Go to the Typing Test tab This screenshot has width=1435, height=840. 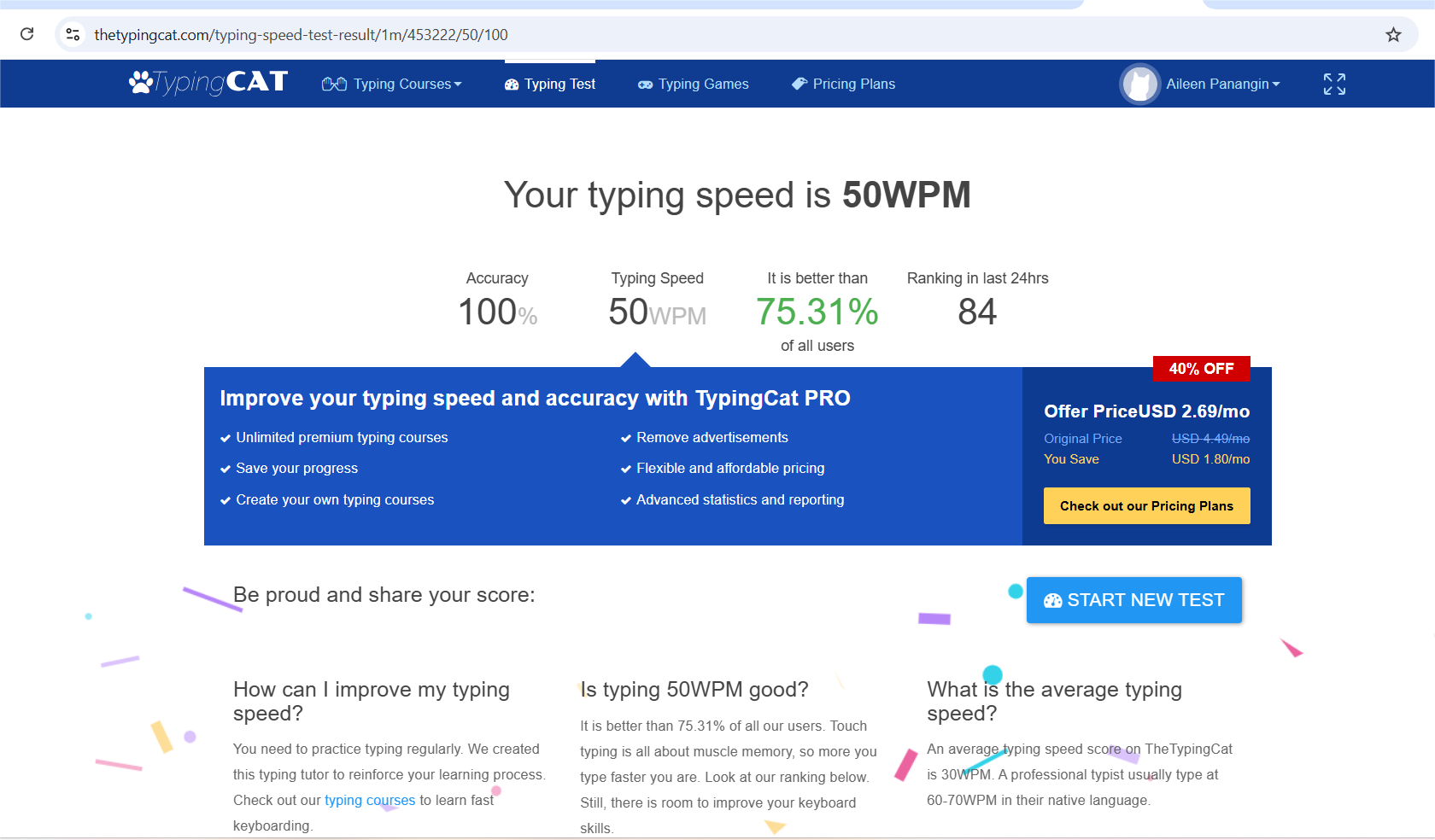click(550, 84)
